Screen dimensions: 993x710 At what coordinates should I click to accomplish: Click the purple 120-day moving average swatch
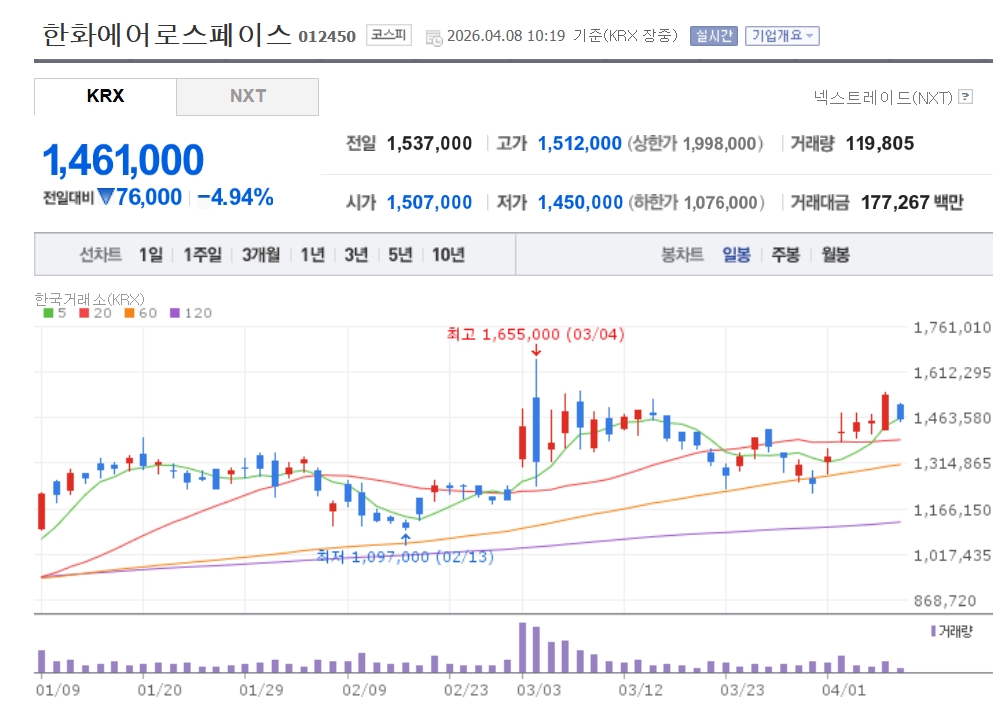point(175,313)
